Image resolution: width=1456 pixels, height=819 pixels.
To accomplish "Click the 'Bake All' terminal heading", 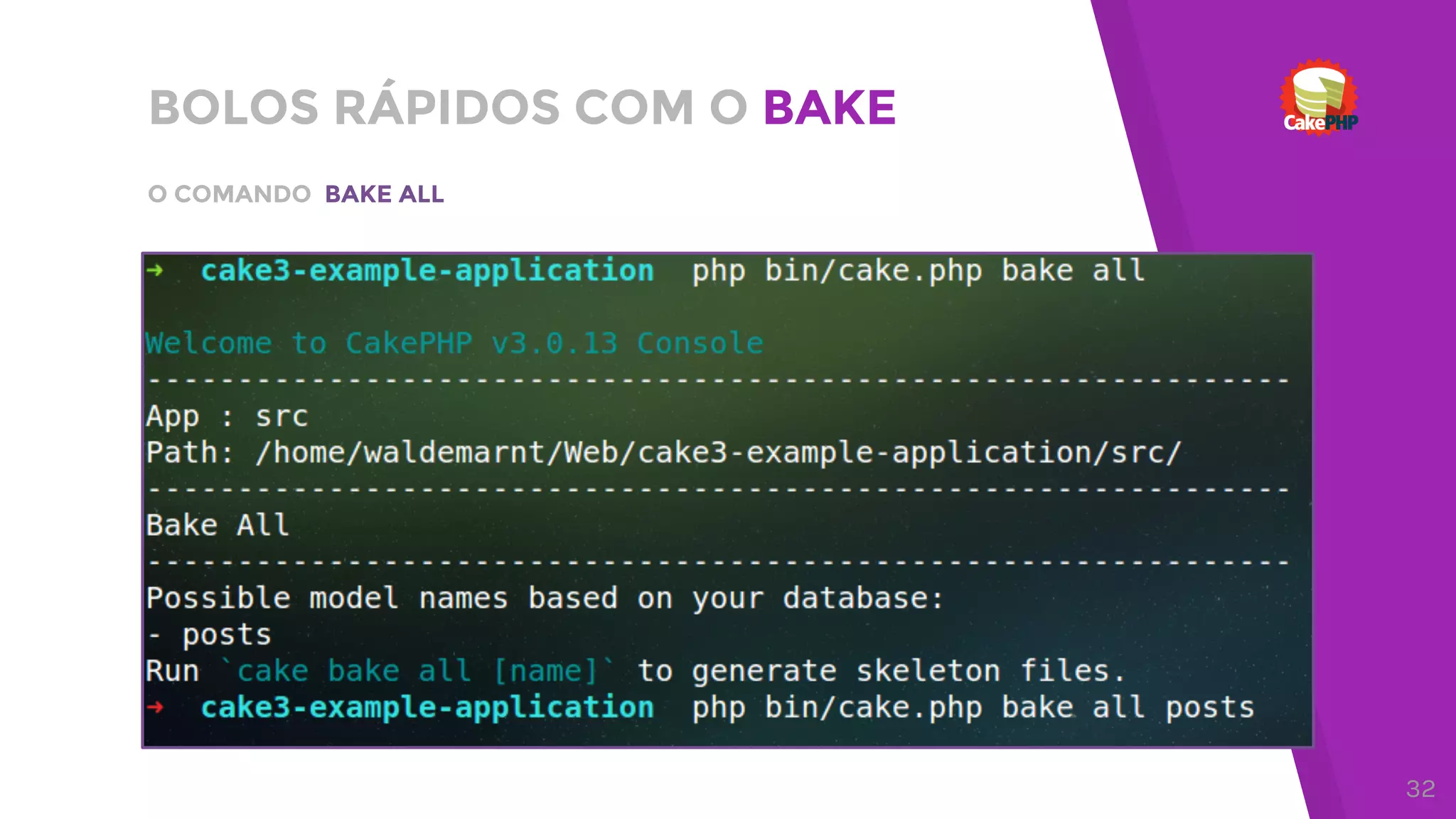I will pos(218,525).
